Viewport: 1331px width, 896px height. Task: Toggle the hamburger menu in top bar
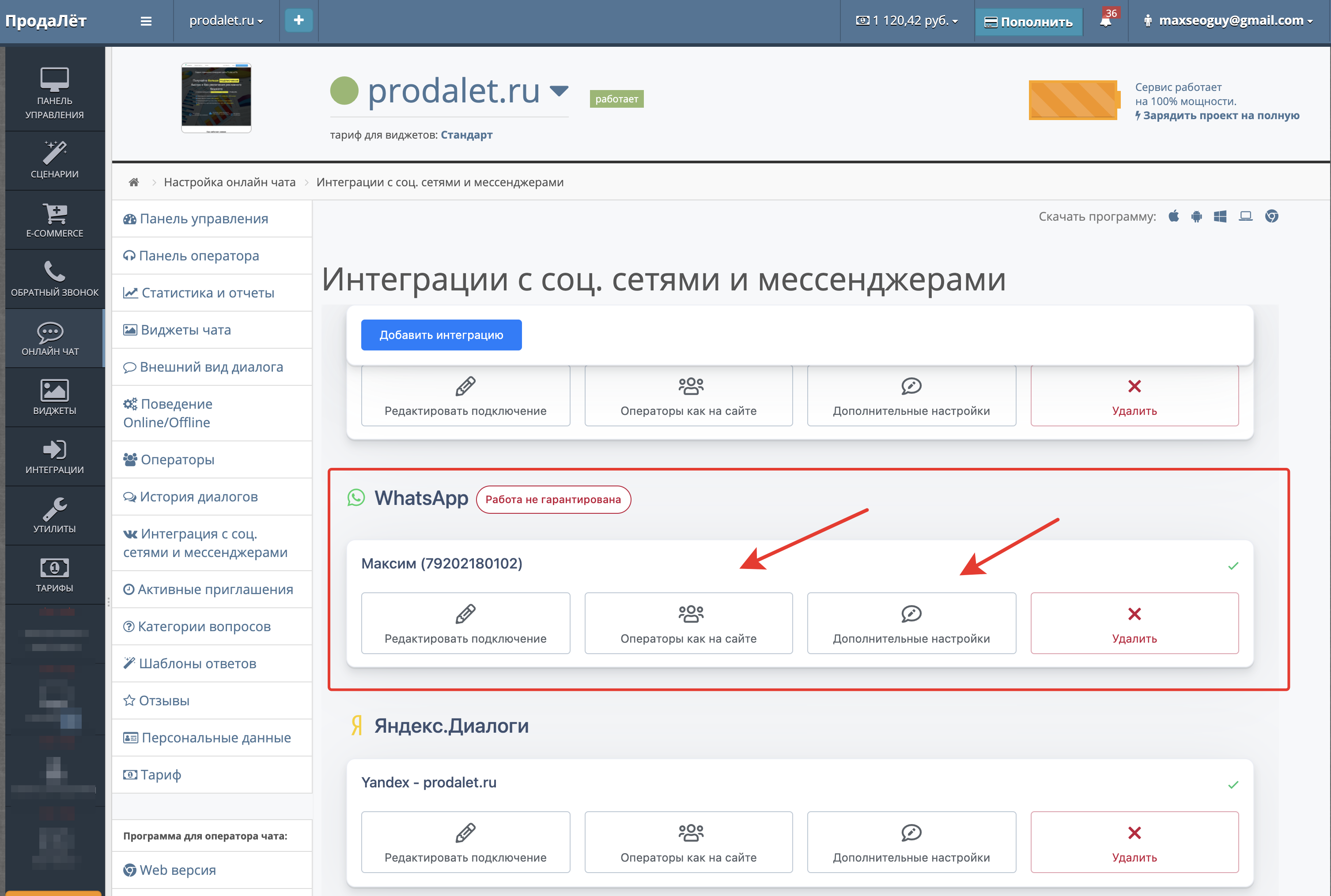pyautogui.click(x=146, y=21)
